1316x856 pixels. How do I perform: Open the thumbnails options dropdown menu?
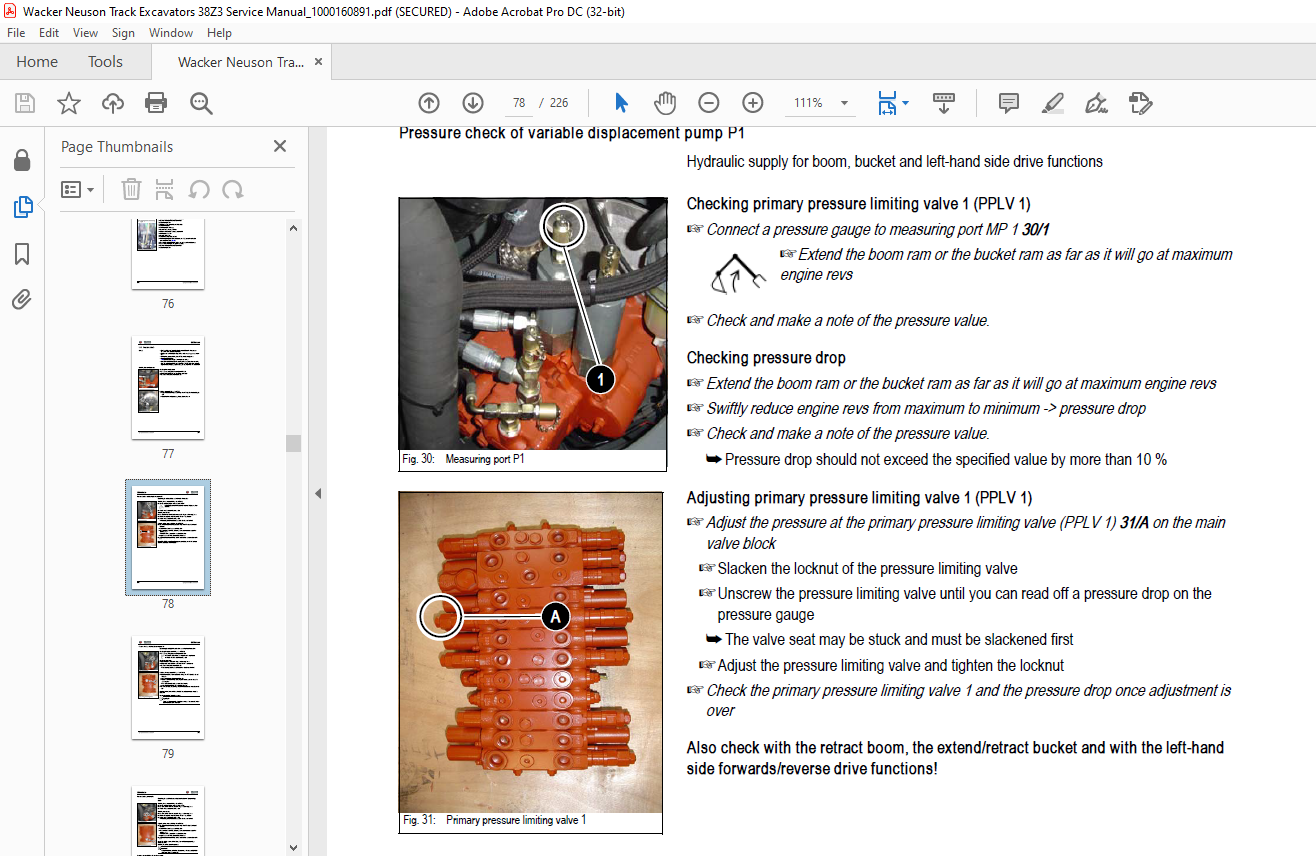[x=78, y=189]
